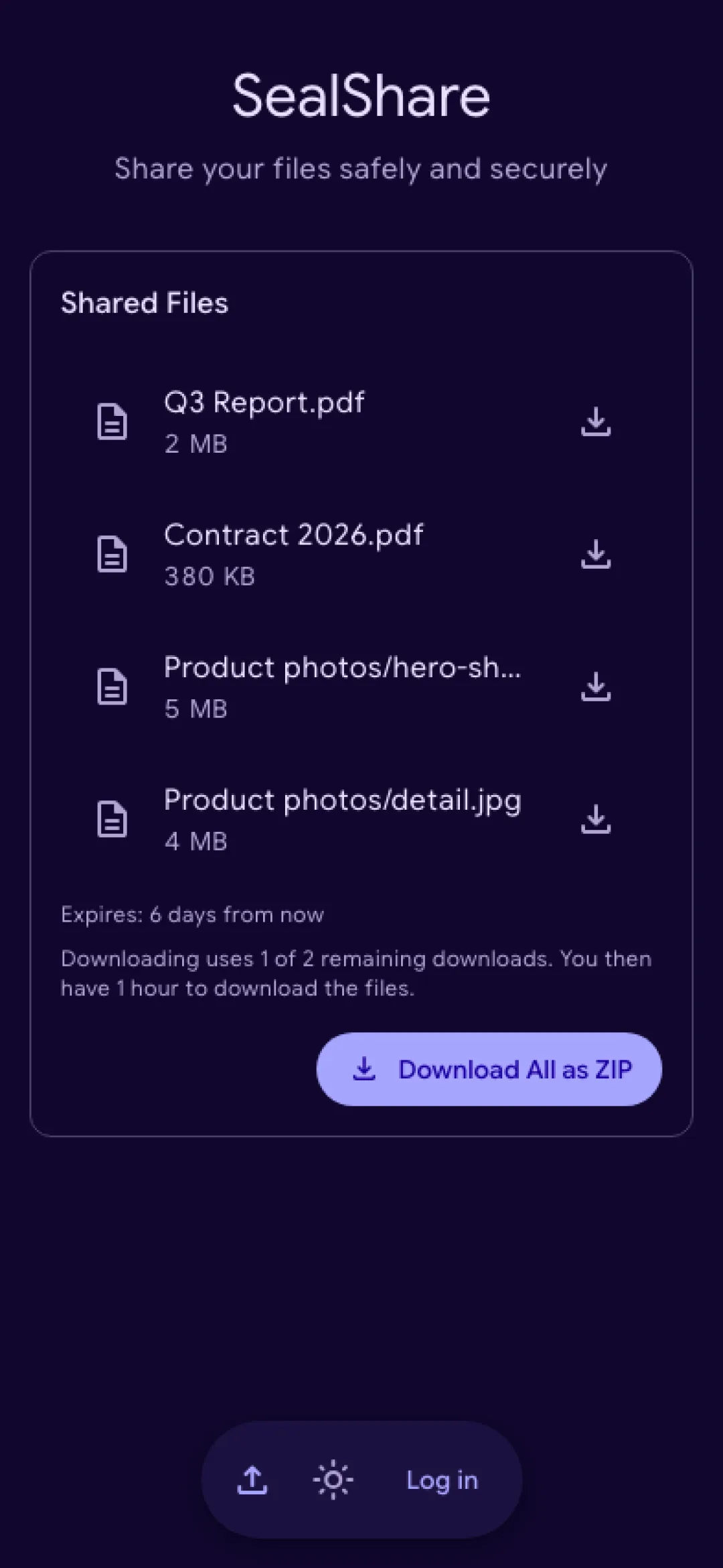723x1568 pixels.
Task: Click the Shared Files heading
Action: (x=145, y=303)
